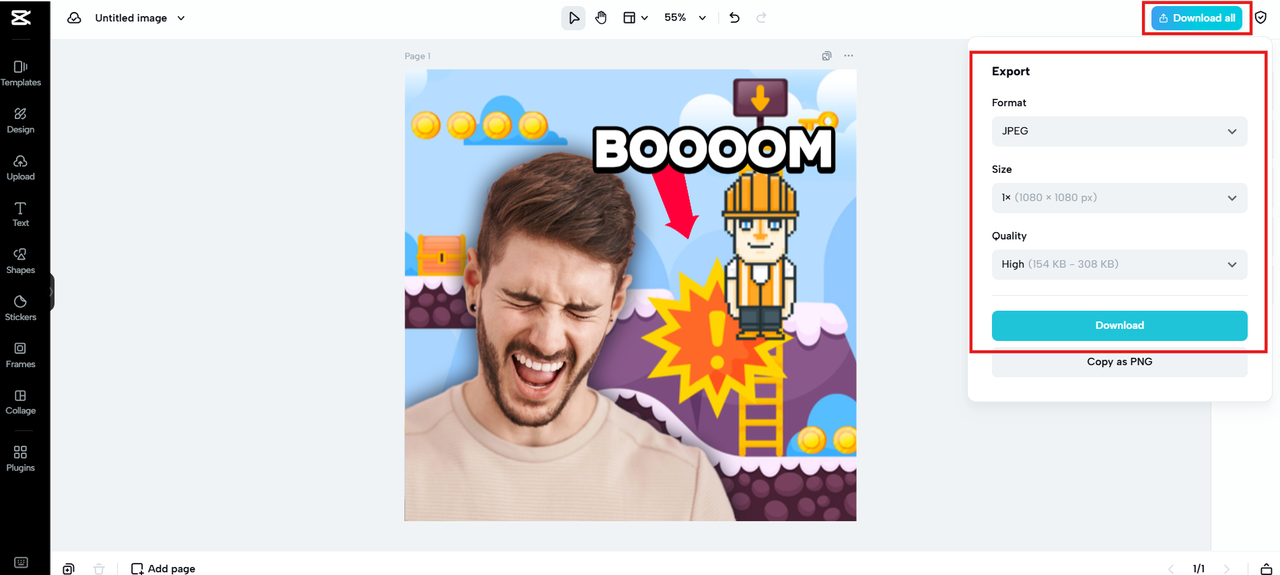Open the page more options ellipsis
Image resolution: width=1280 pixels, height=575 pixels.
tap(848, 56)
